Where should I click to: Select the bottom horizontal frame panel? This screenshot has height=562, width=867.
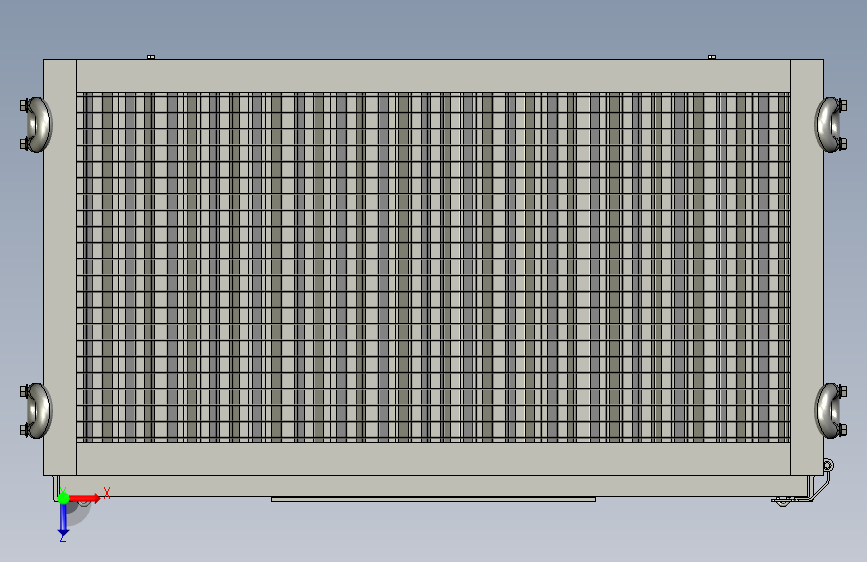point(434,459)
